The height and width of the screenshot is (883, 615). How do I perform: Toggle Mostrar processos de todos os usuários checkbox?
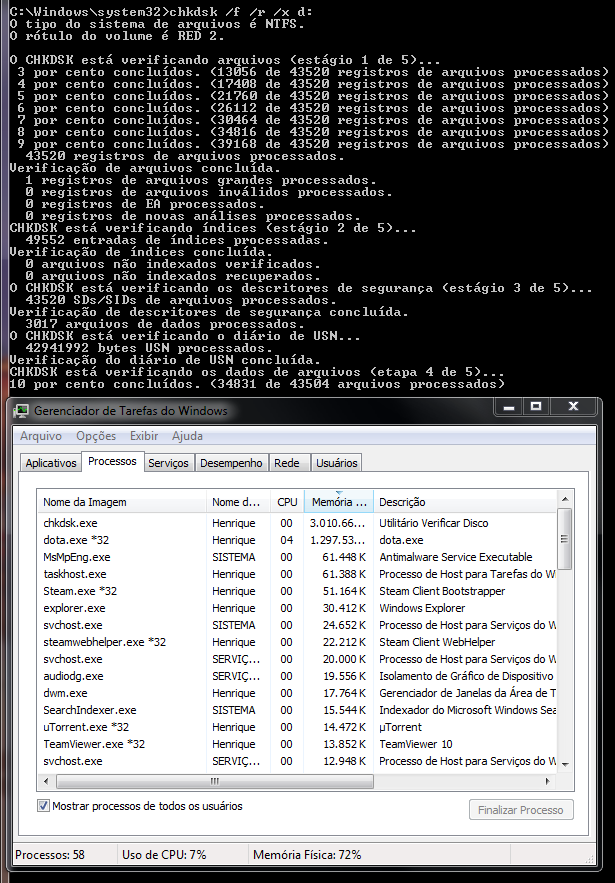43,806
